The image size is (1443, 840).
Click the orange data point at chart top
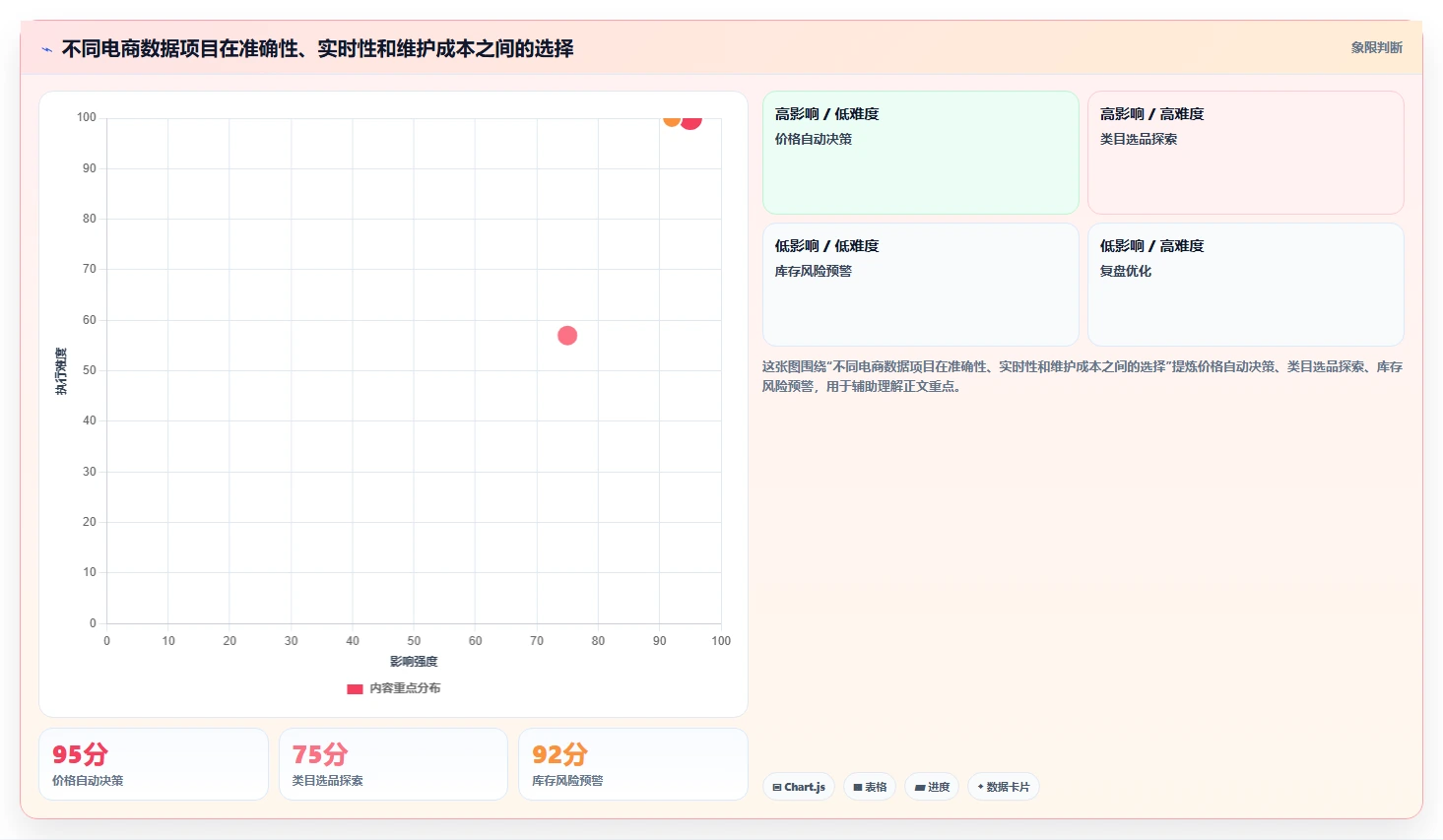pyautogui.click(x=671, y=120)
